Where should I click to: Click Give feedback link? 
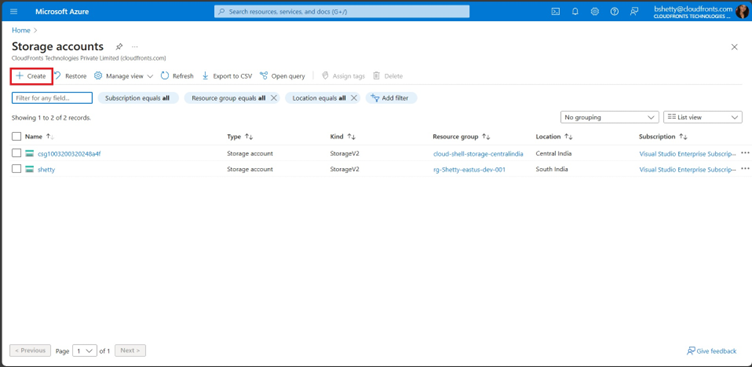tap(712, 351)
